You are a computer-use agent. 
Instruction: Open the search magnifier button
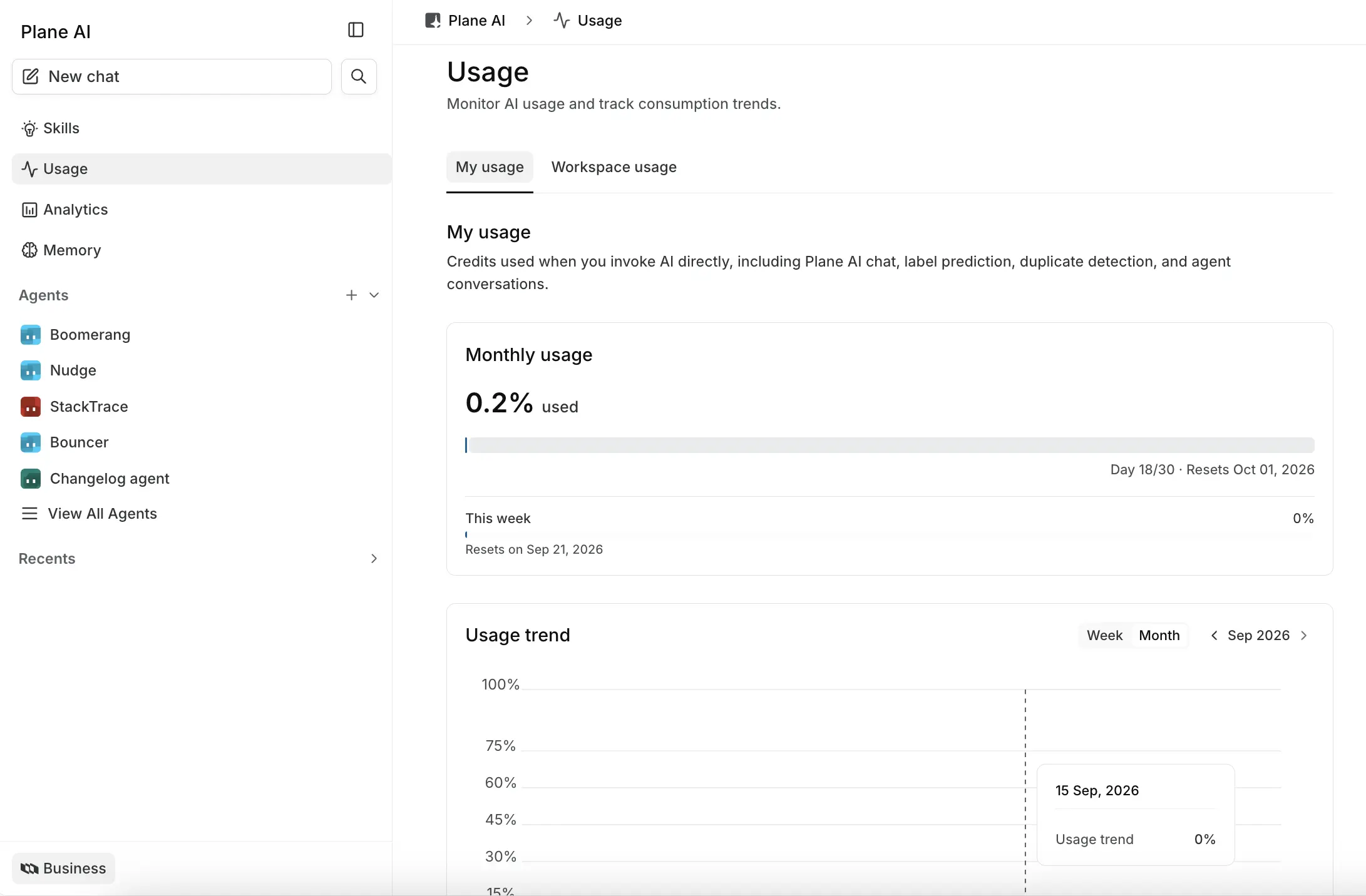[359, 76]
